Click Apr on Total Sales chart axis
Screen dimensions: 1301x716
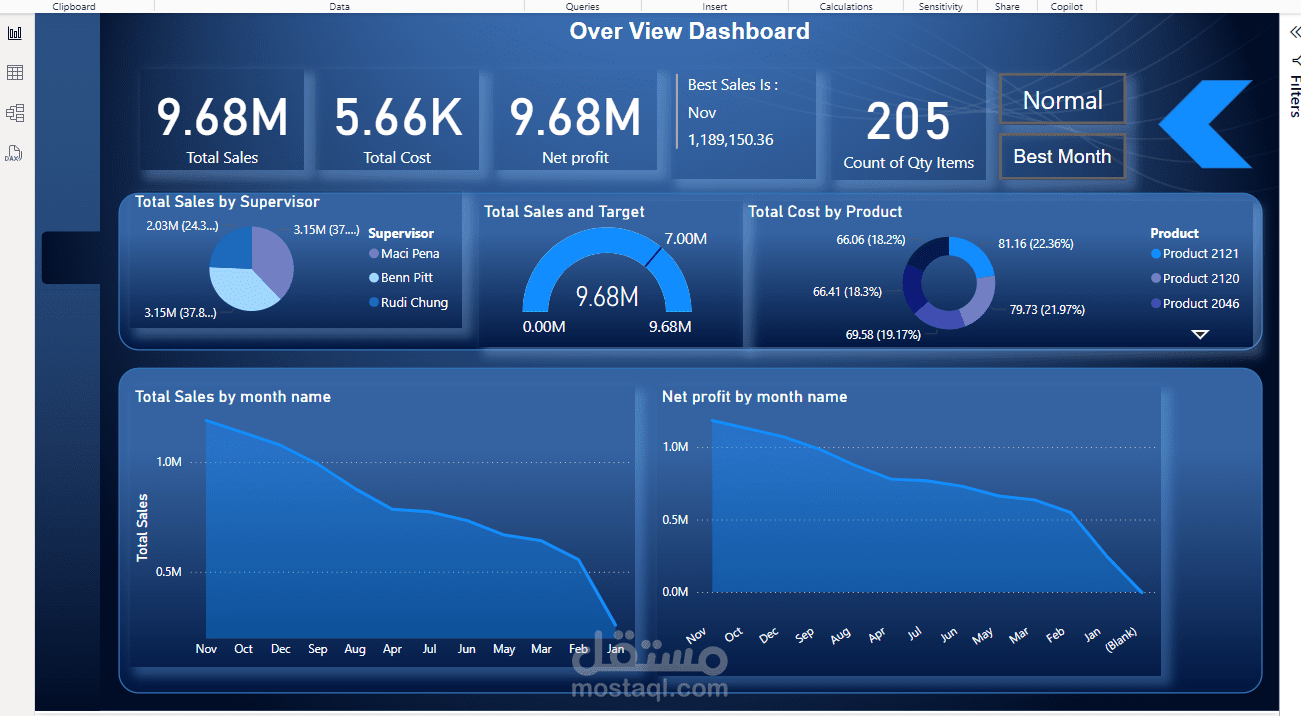coord(393,649)
